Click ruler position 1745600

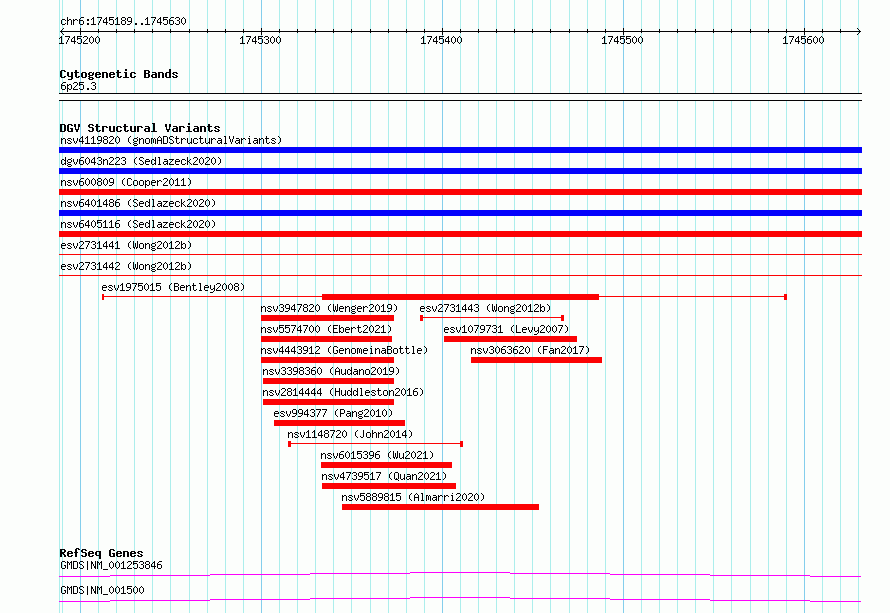coord(803,40)
